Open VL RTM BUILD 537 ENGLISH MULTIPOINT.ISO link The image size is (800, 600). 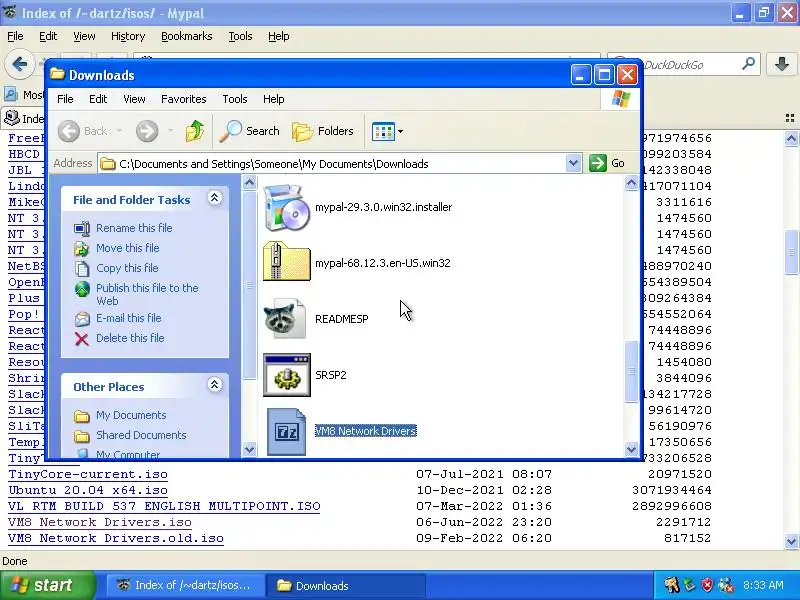164,506
